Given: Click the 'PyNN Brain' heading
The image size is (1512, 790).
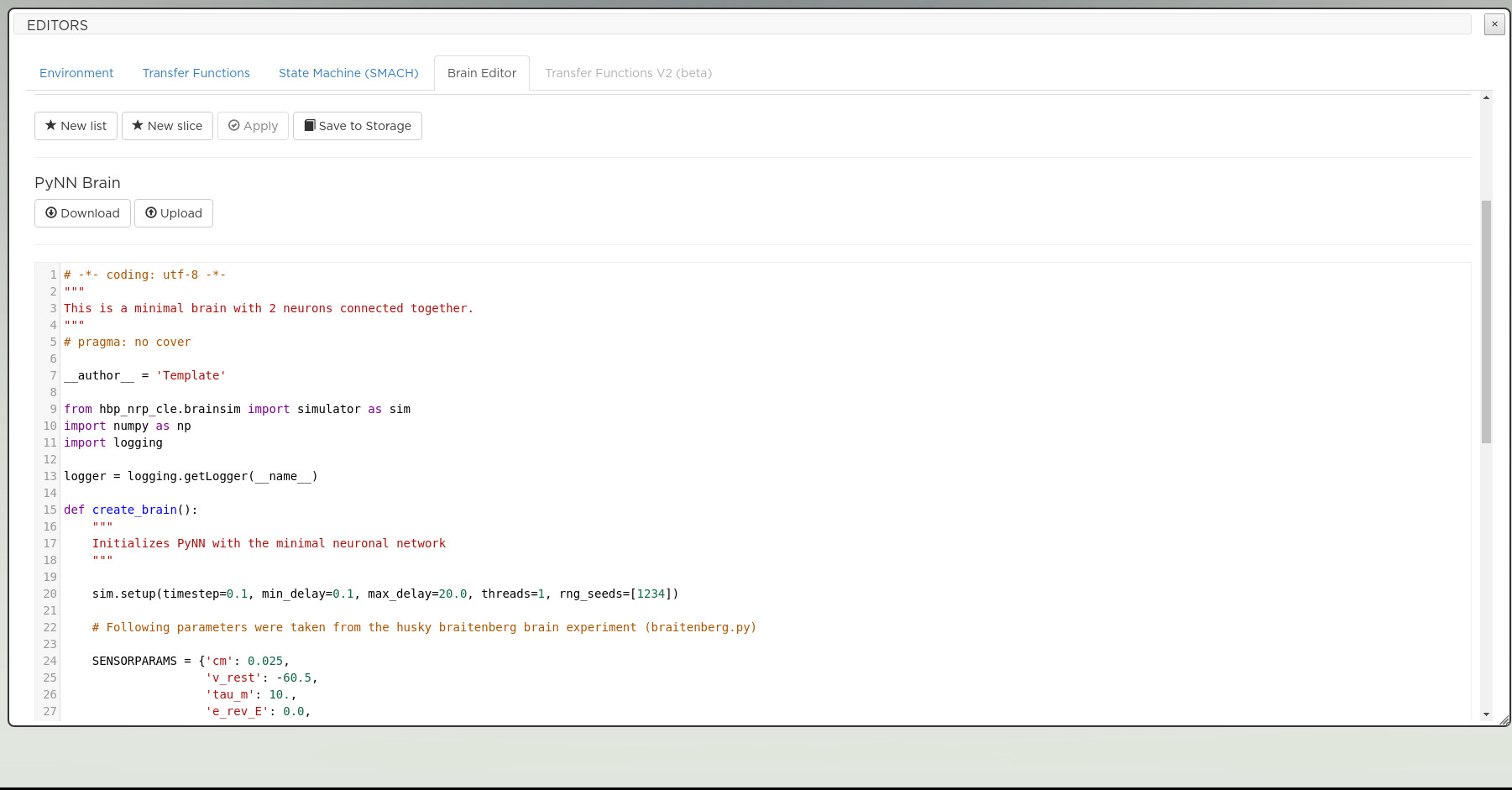Looking at the screenshot, I should click(77, 183).
